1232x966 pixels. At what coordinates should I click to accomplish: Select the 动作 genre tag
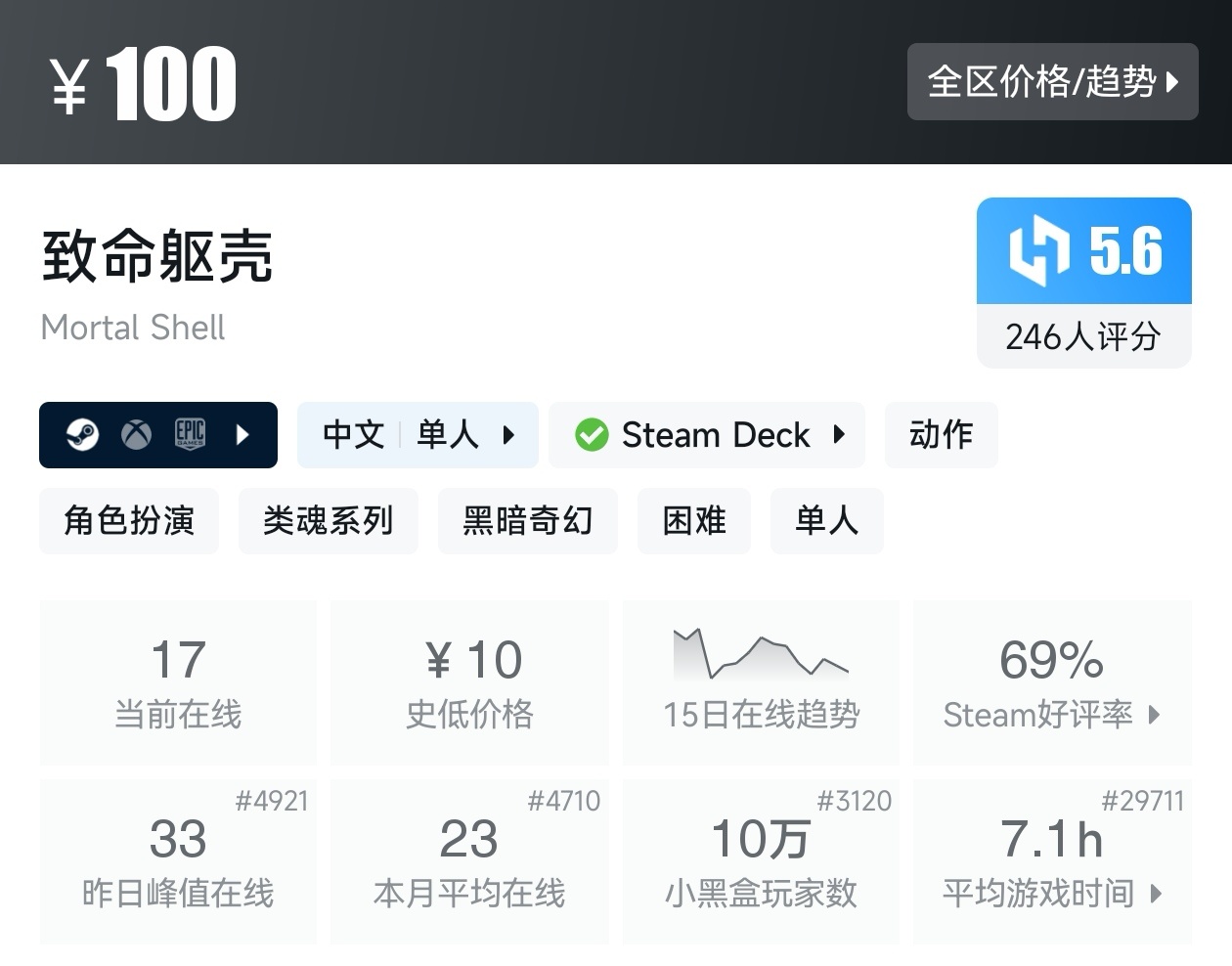click(941, 435)
